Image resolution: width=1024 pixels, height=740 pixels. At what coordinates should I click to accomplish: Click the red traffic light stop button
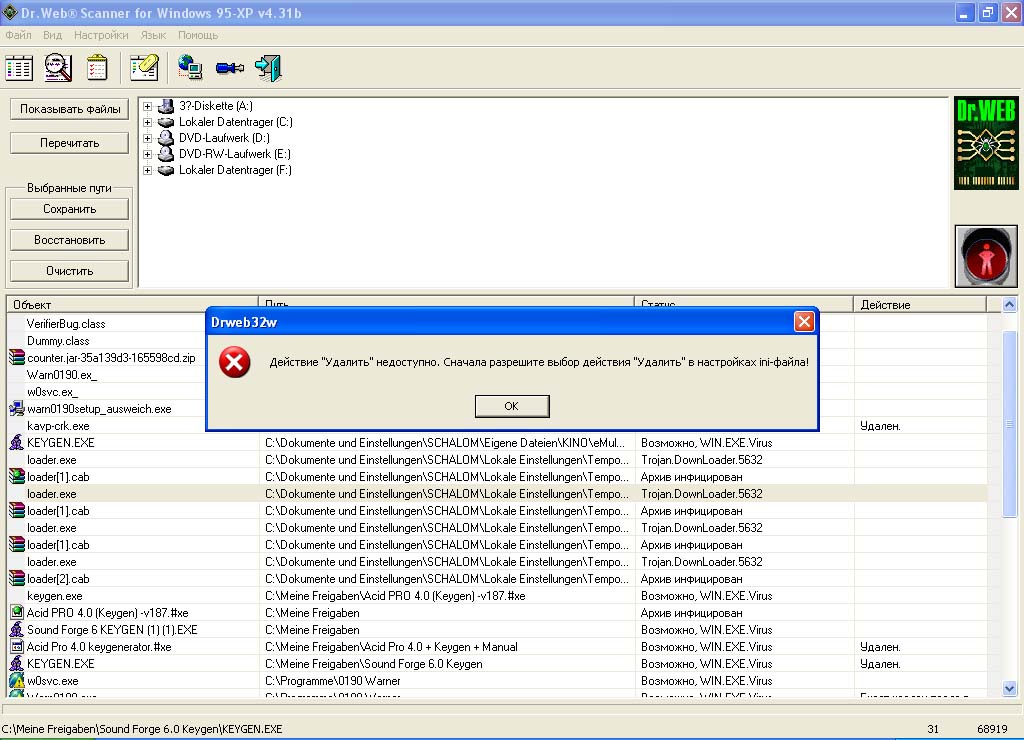986,257
